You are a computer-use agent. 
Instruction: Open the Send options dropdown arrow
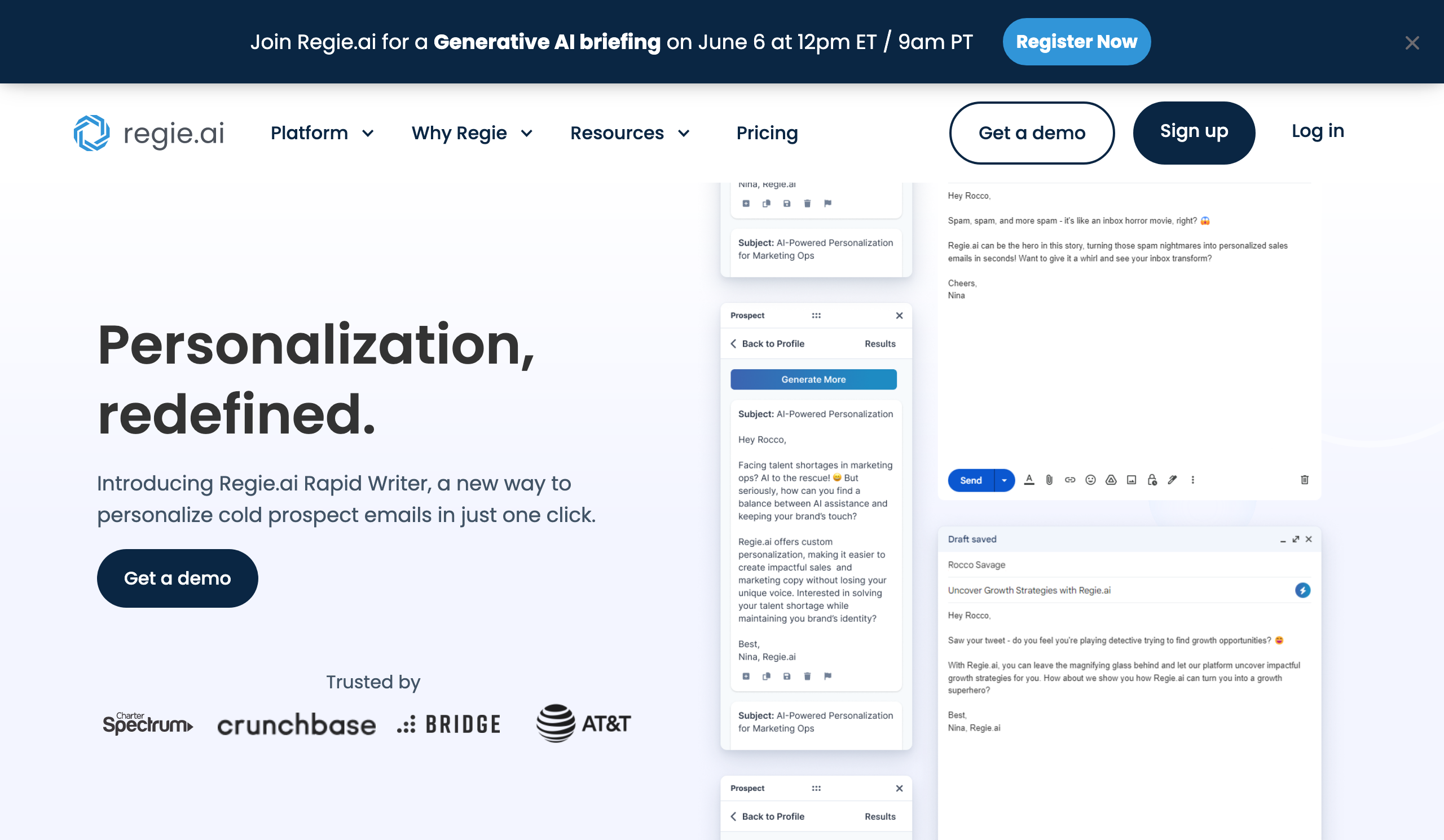(1004, 480)
